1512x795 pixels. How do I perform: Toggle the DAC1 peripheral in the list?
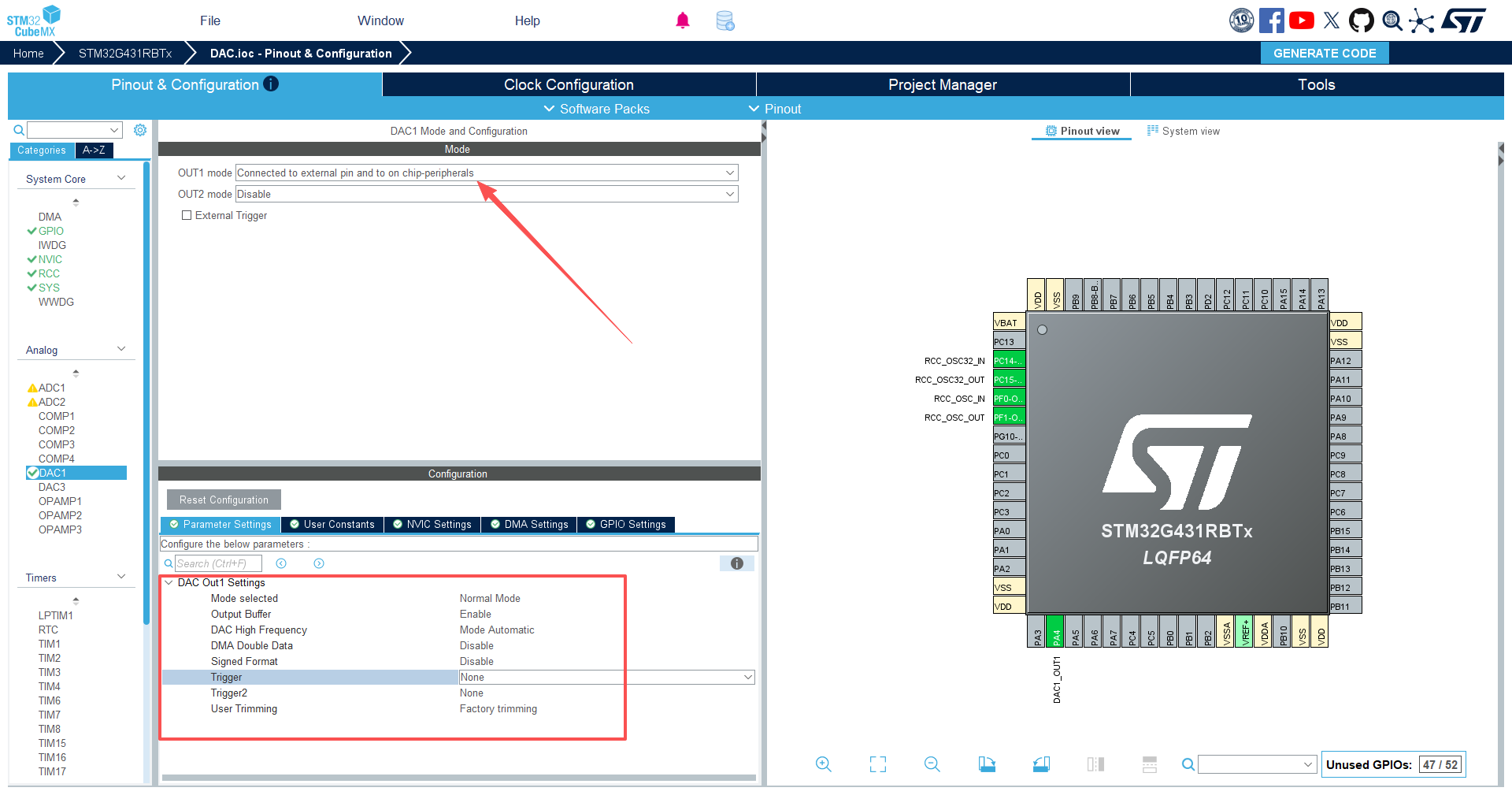pos(33,473)
